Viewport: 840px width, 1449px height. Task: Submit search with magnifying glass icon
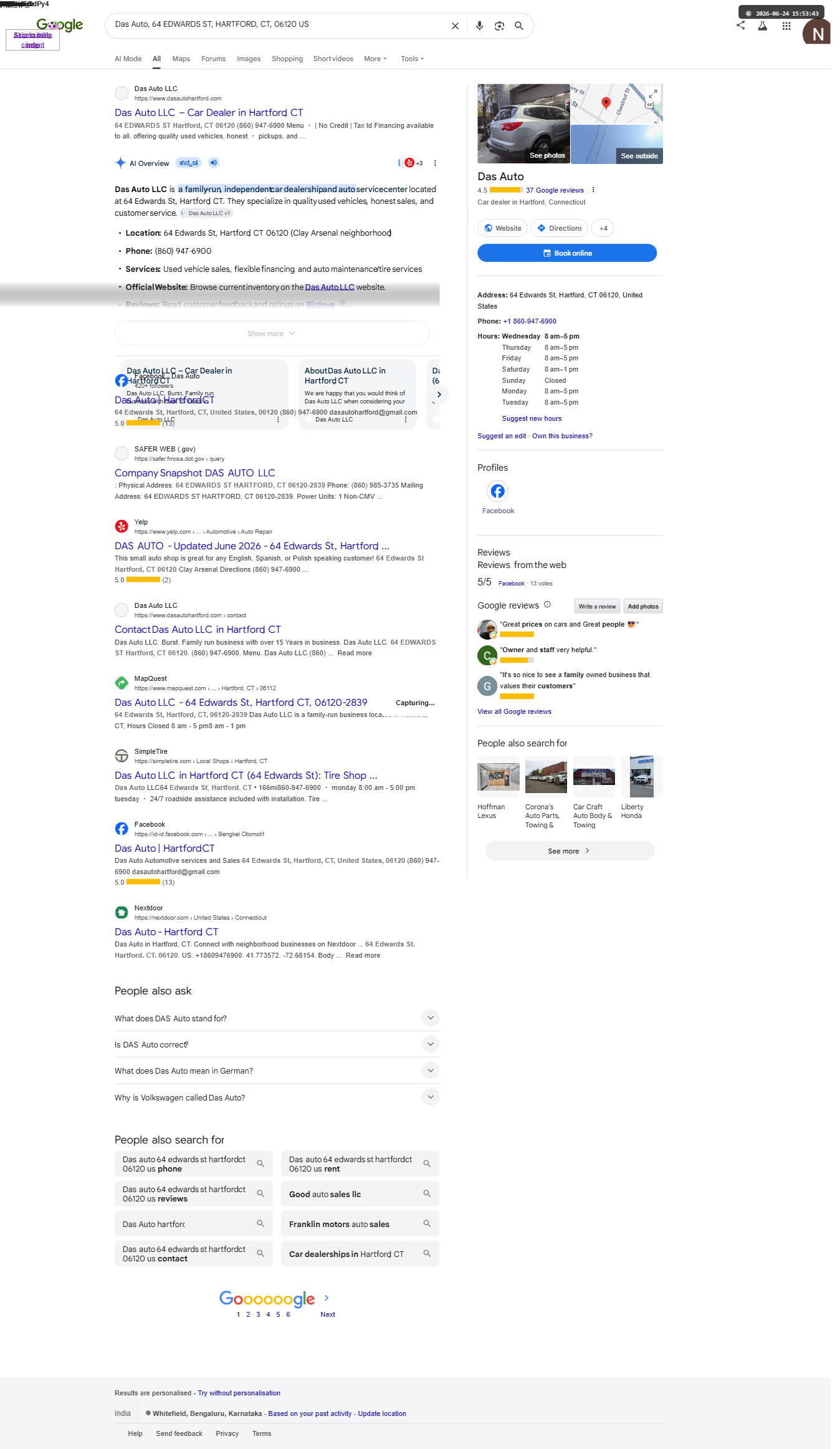tap(518, 26)
